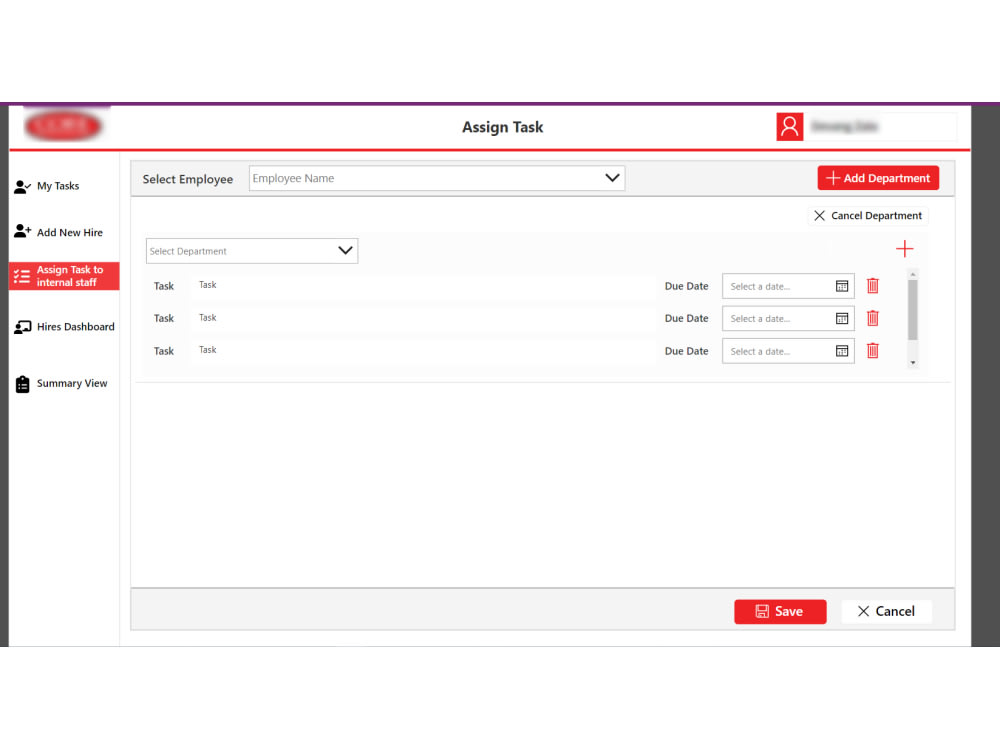
Task: Click the Add New Hire person-plus icon
Action: [22, 232]
